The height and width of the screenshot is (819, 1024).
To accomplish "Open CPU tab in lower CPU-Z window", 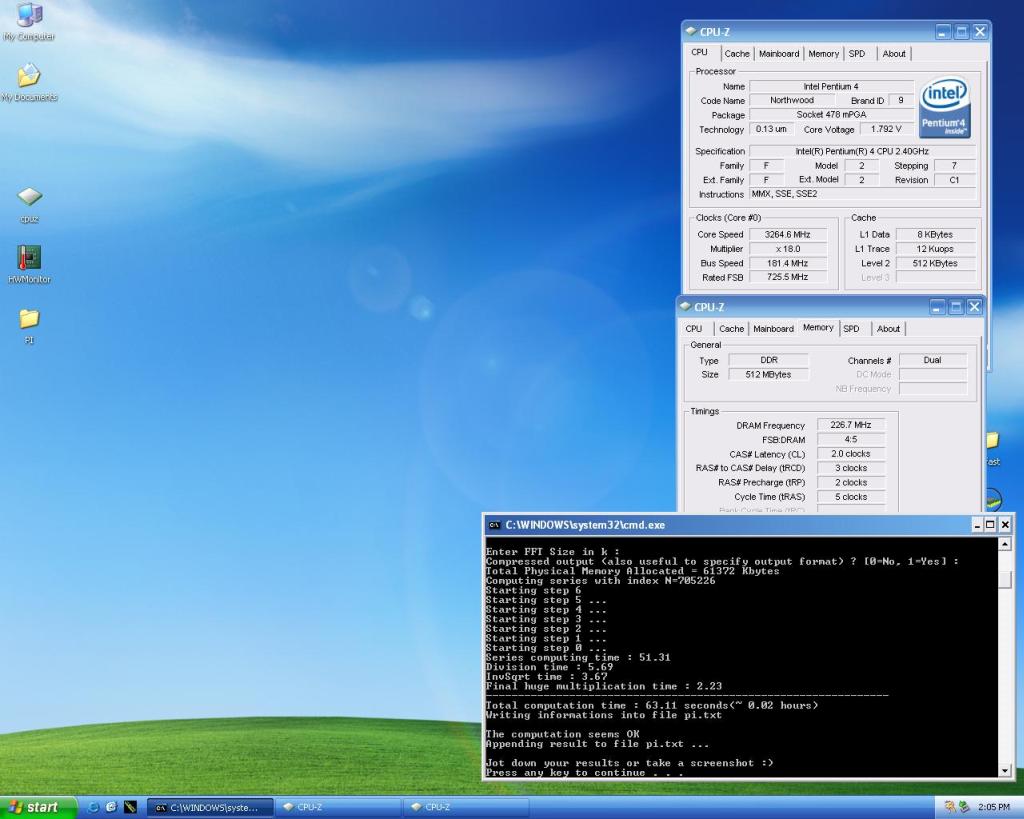I will pos(694,329).
